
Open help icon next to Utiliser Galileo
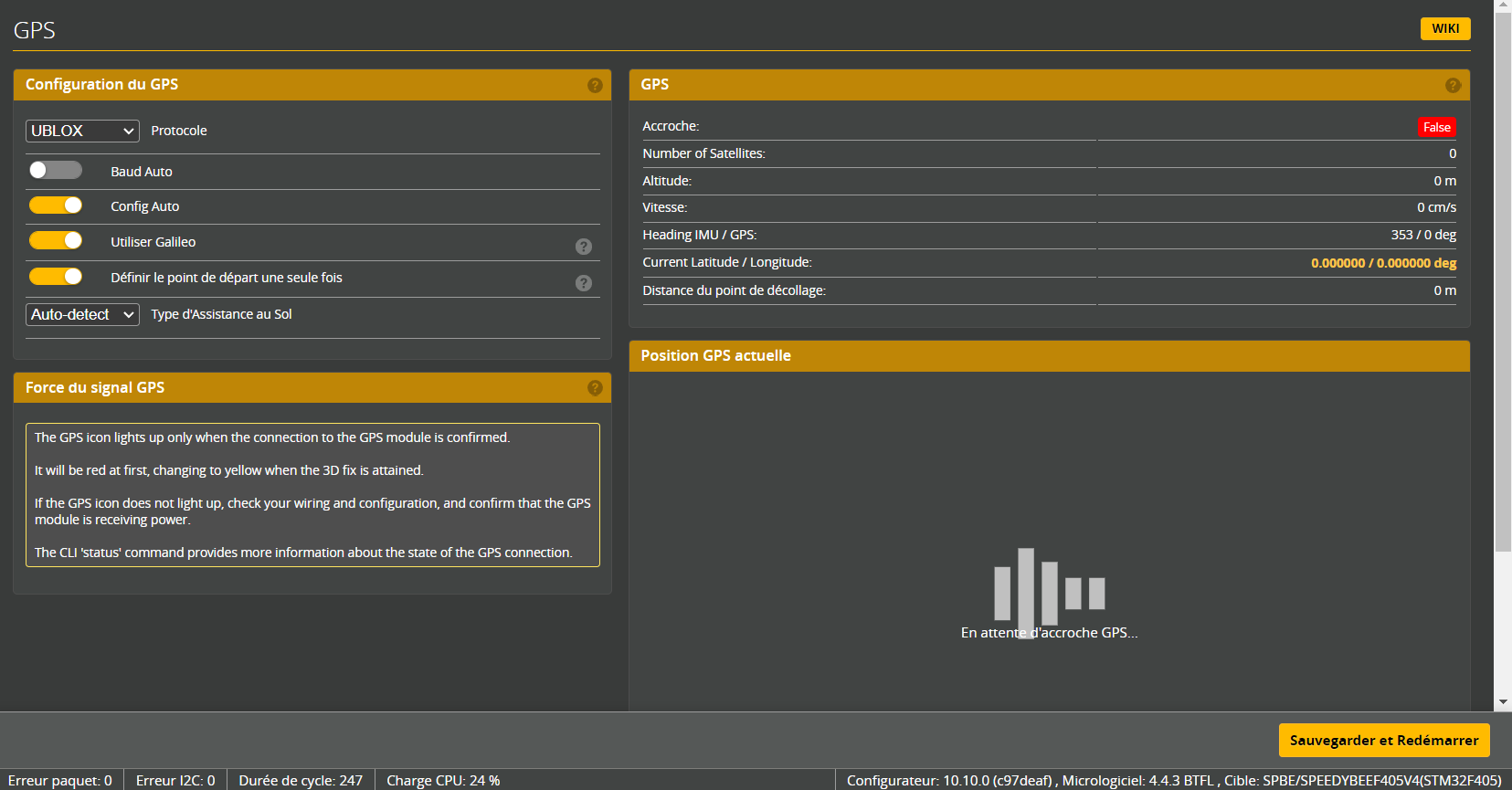coord(584,247)
